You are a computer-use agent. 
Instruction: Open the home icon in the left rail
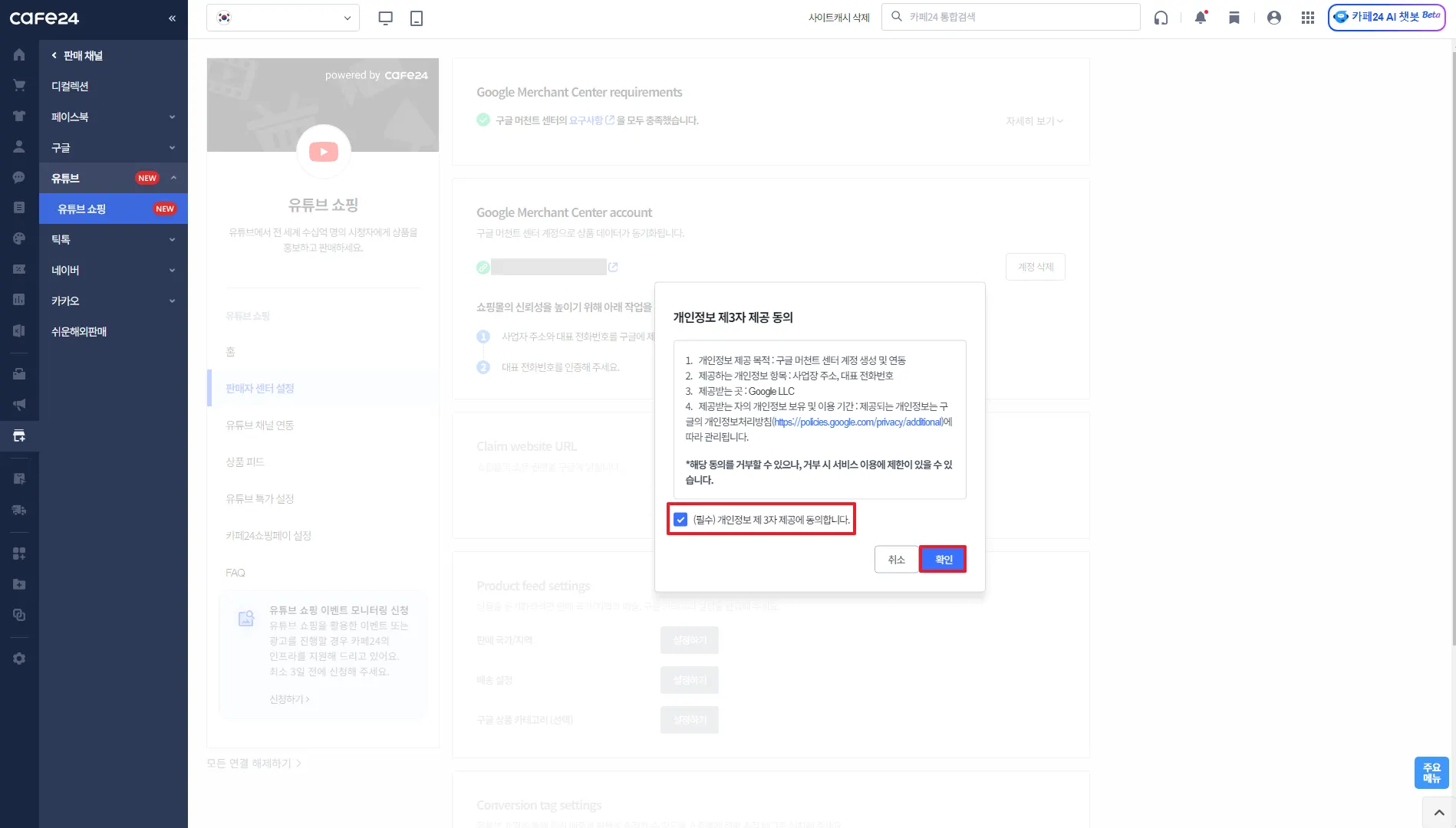[19, 54]
